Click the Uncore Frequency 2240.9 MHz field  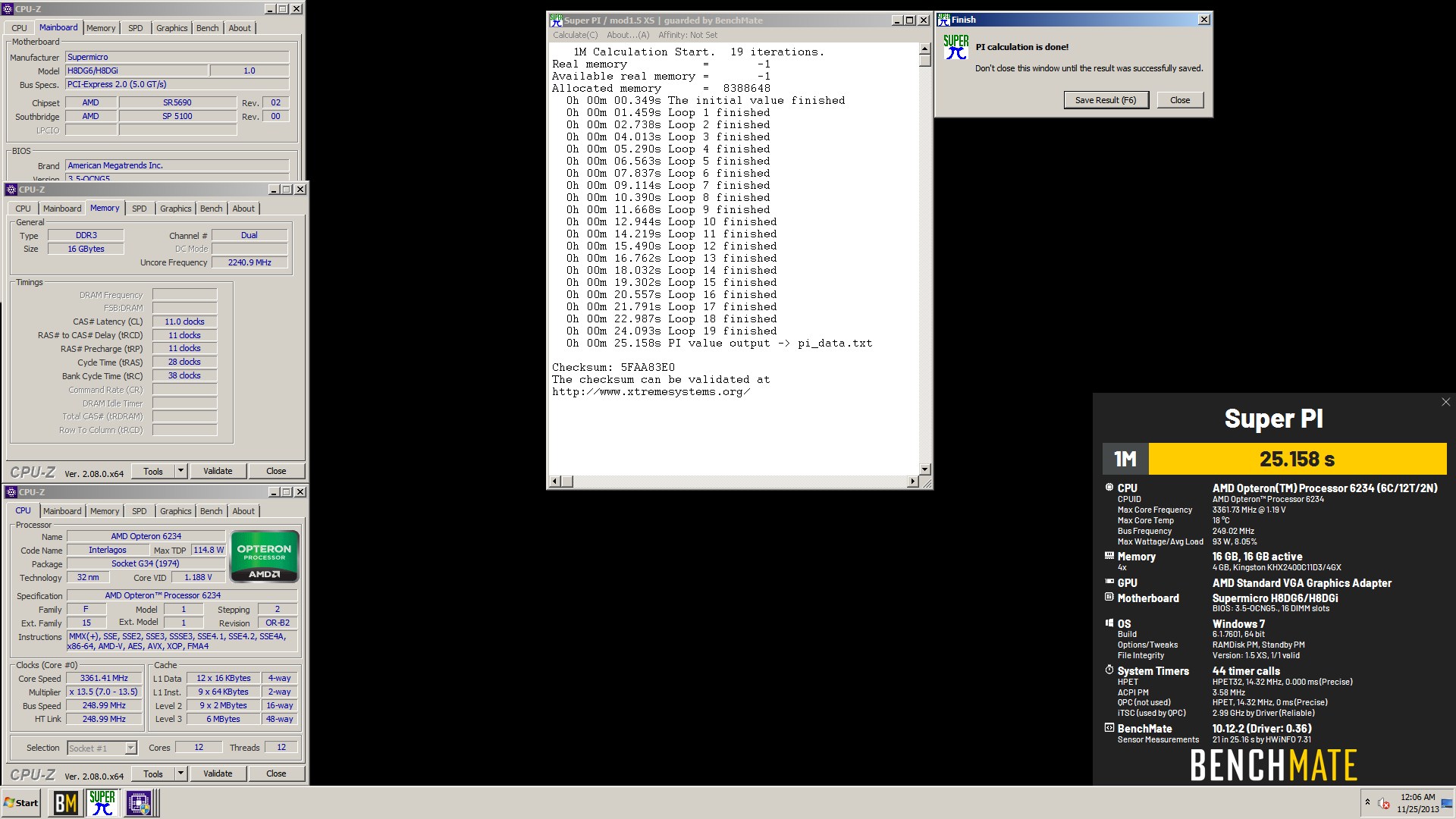[249, 262]
